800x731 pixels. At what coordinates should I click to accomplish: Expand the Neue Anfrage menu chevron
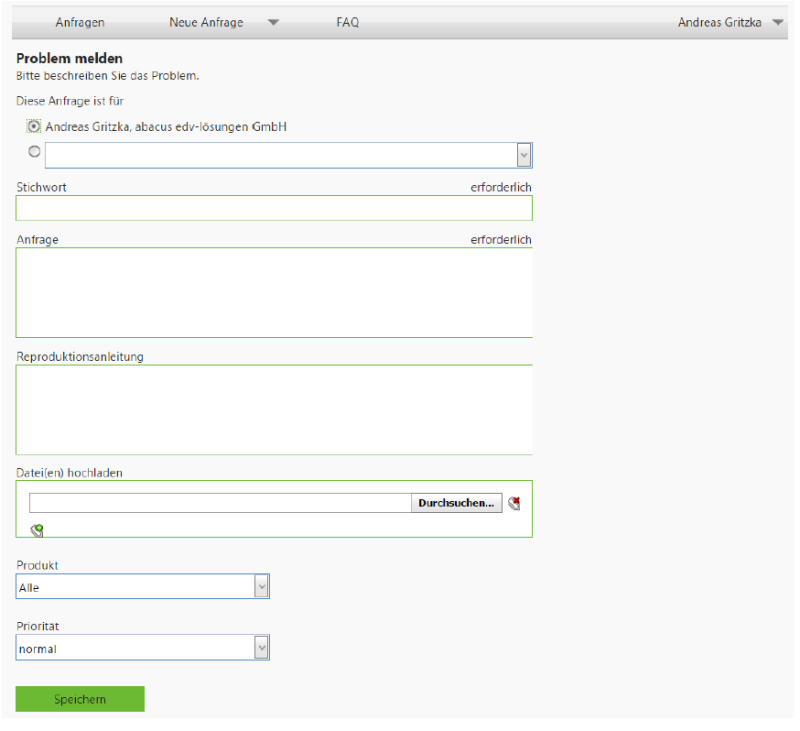[x=273, y=22]
